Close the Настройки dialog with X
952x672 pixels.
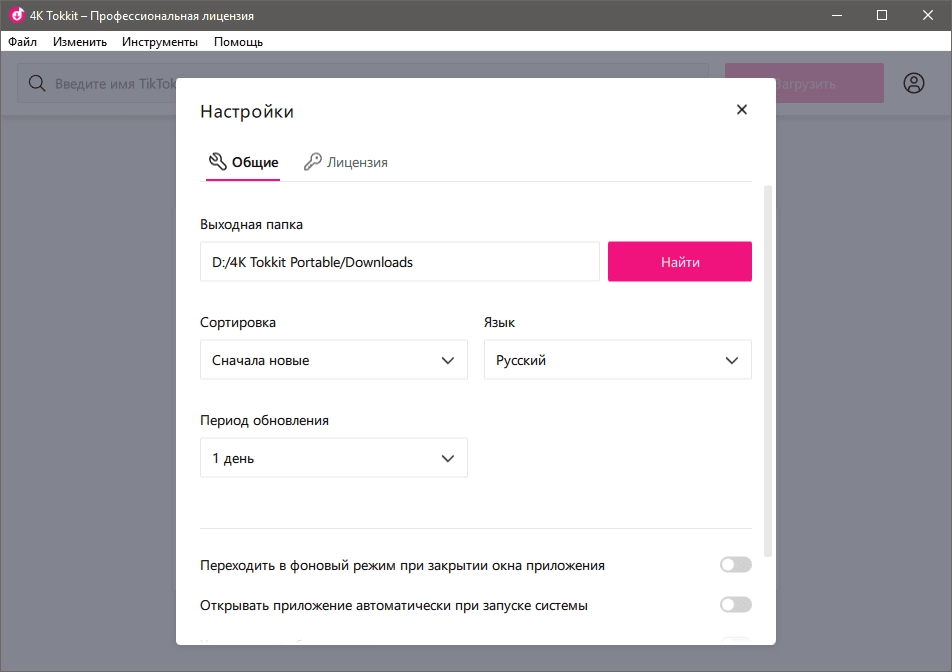(741, 110)
